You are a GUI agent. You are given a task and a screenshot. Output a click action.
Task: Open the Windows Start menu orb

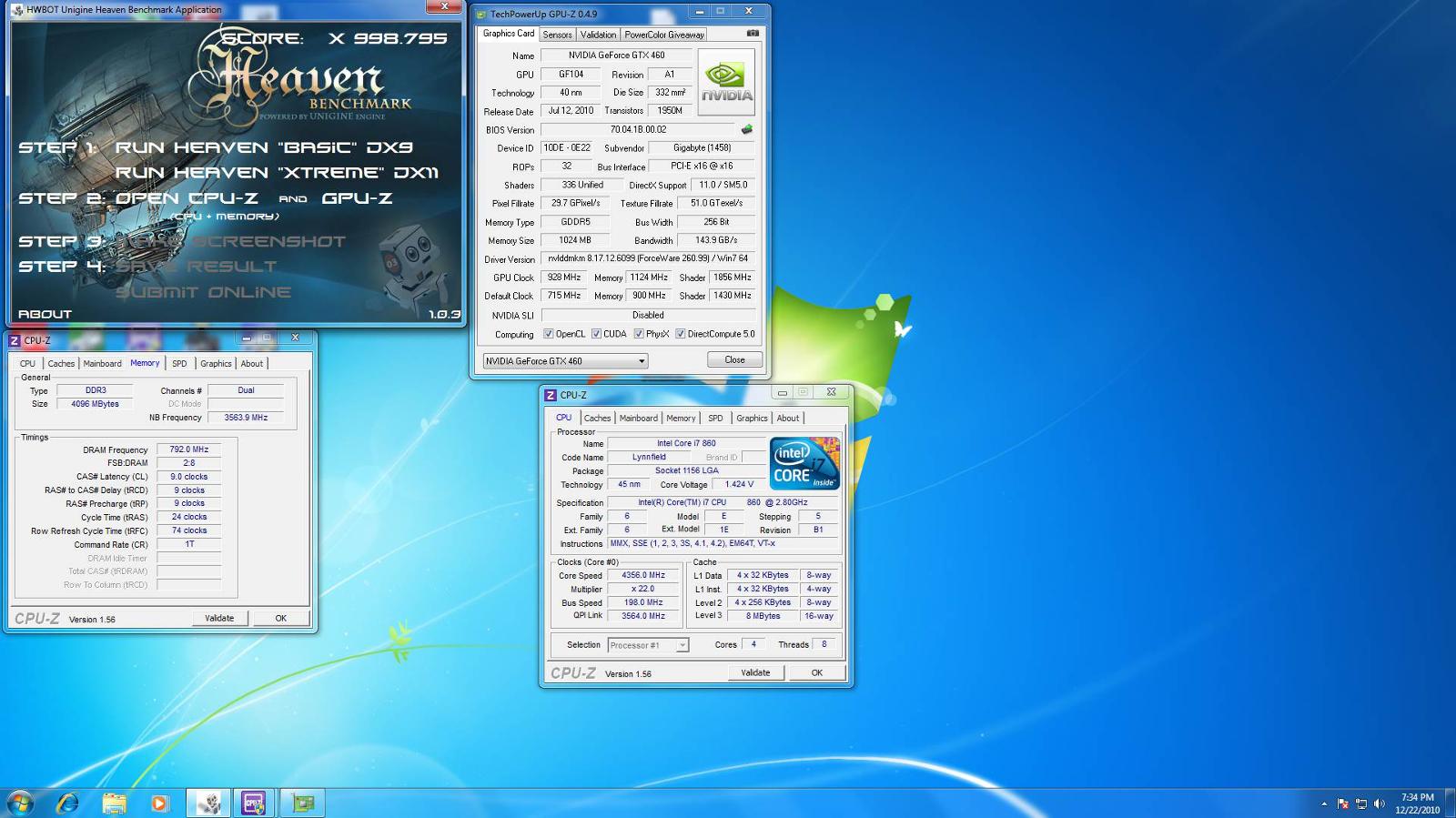20,803
